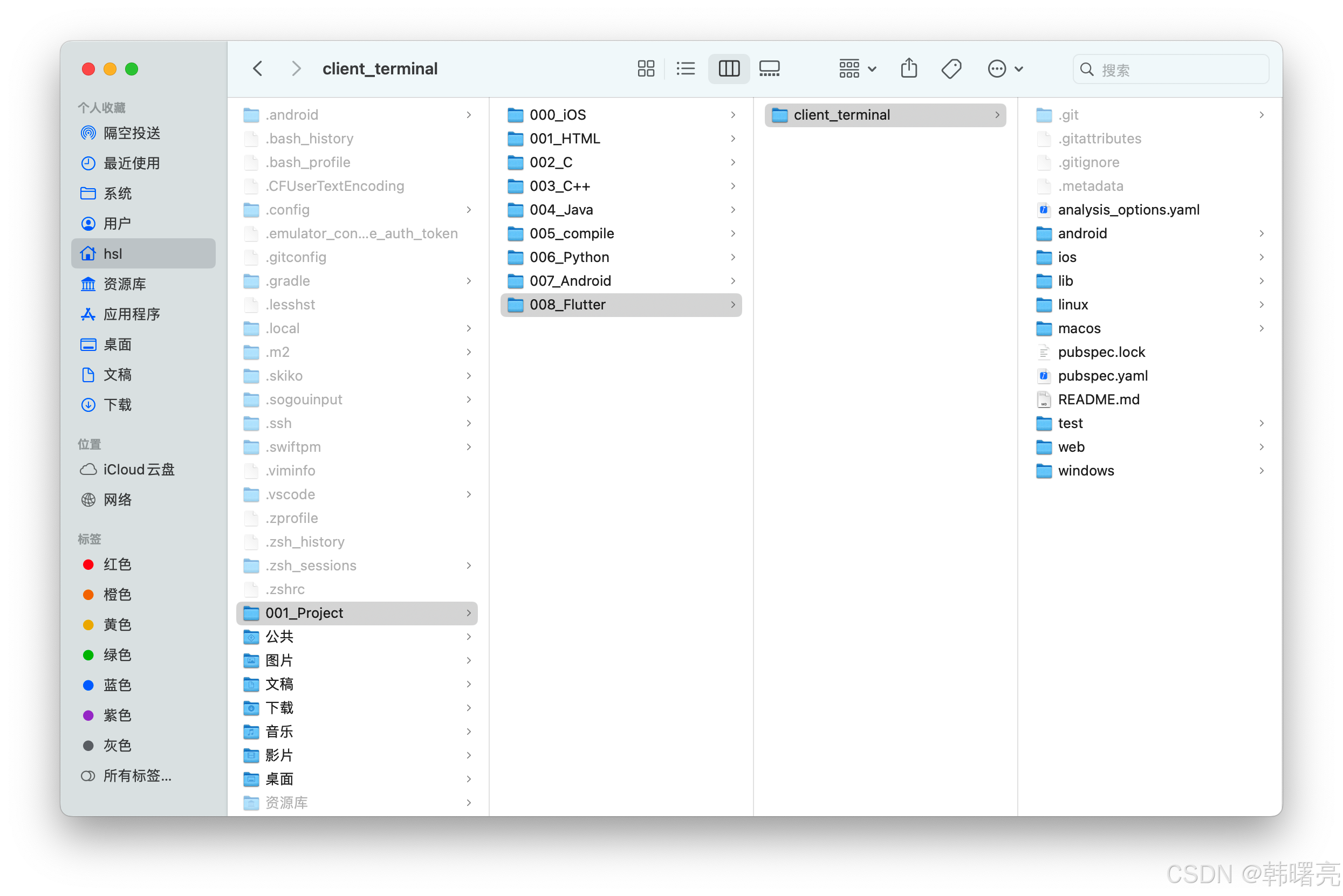Open iCloud云盘 in sidebar
Screen dimensions: 1343x896
click(x=143, y=470)
